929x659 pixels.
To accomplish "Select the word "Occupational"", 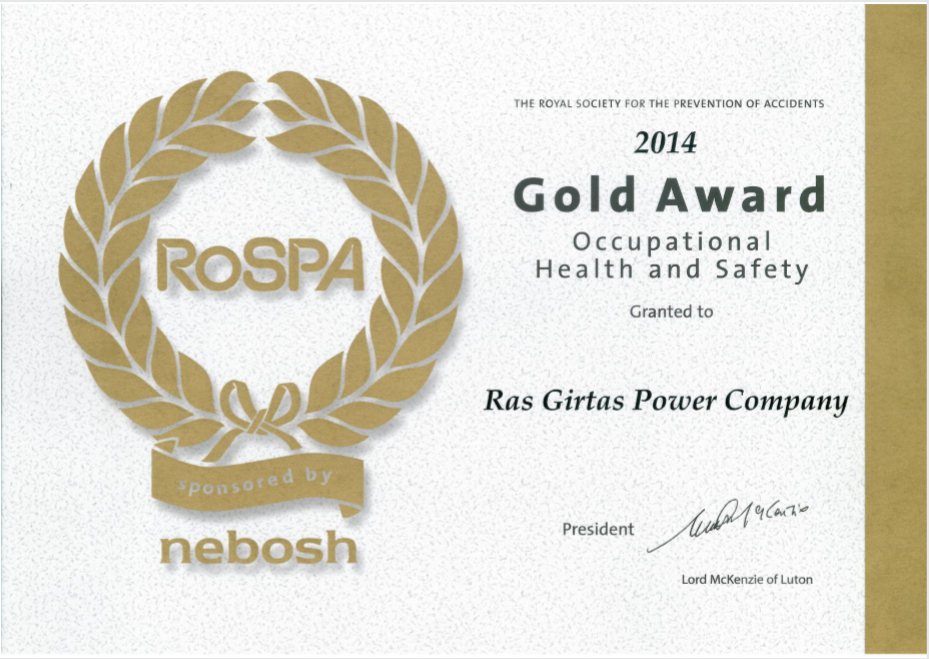I will [x=672, y=242].
